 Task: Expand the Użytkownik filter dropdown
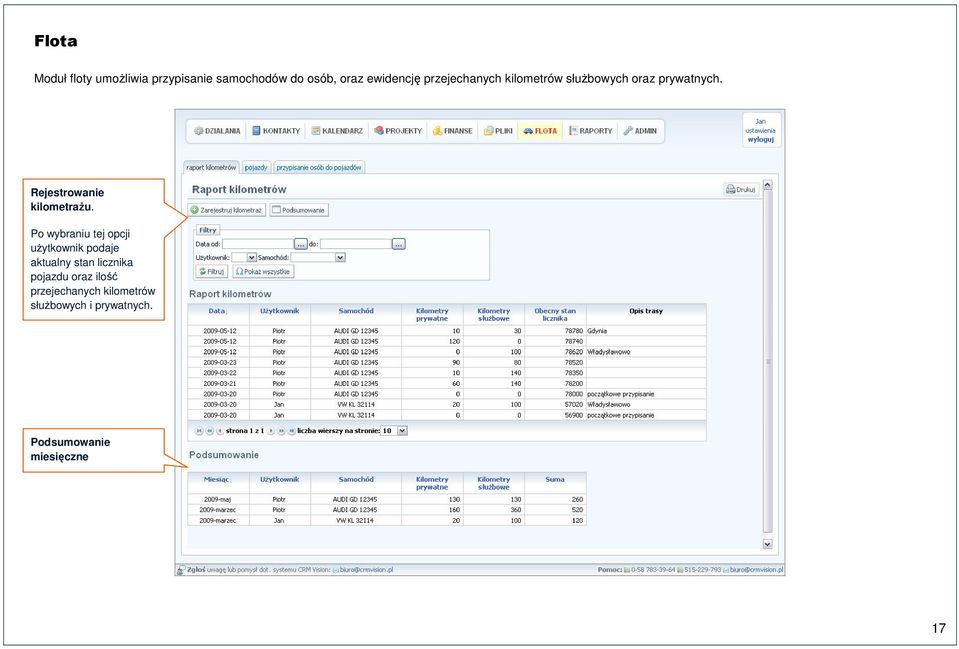(x=251, y=258)
